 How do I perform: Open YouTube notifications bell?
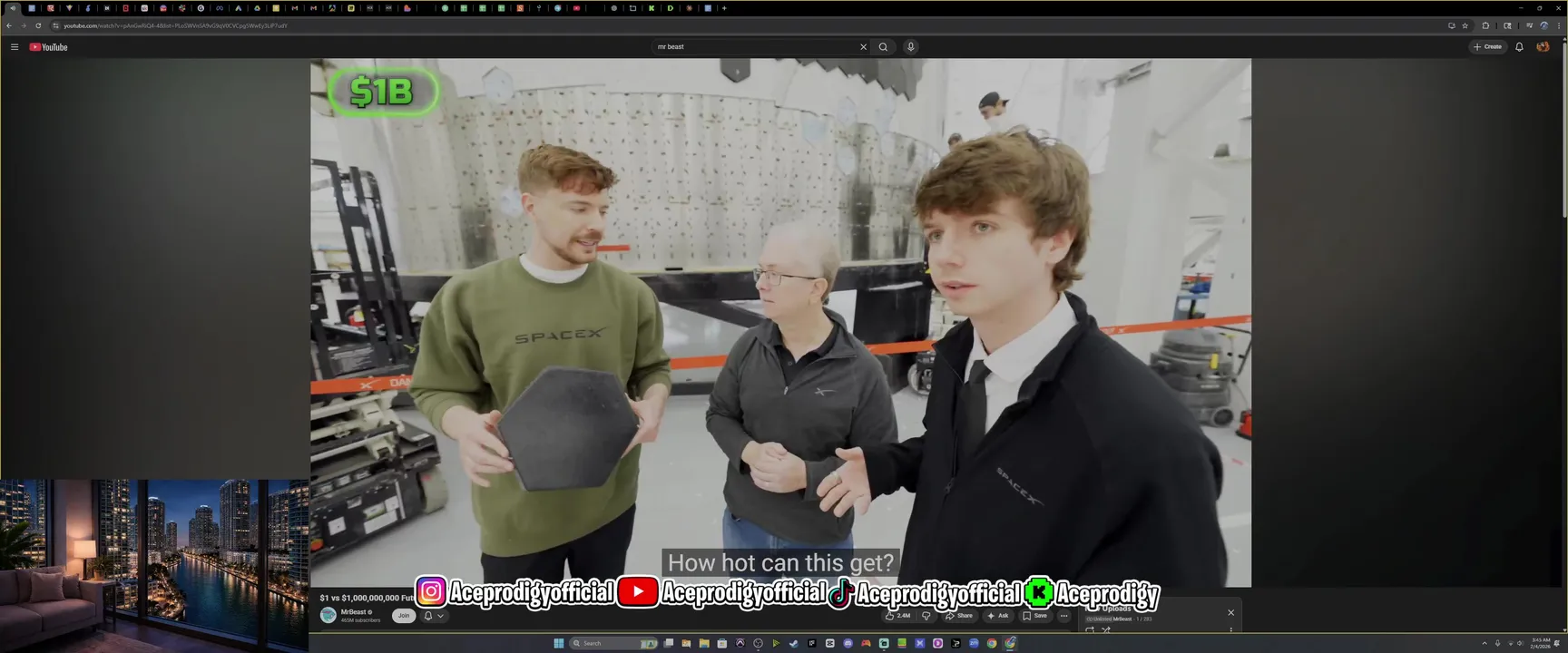(x=1519, y=47)
